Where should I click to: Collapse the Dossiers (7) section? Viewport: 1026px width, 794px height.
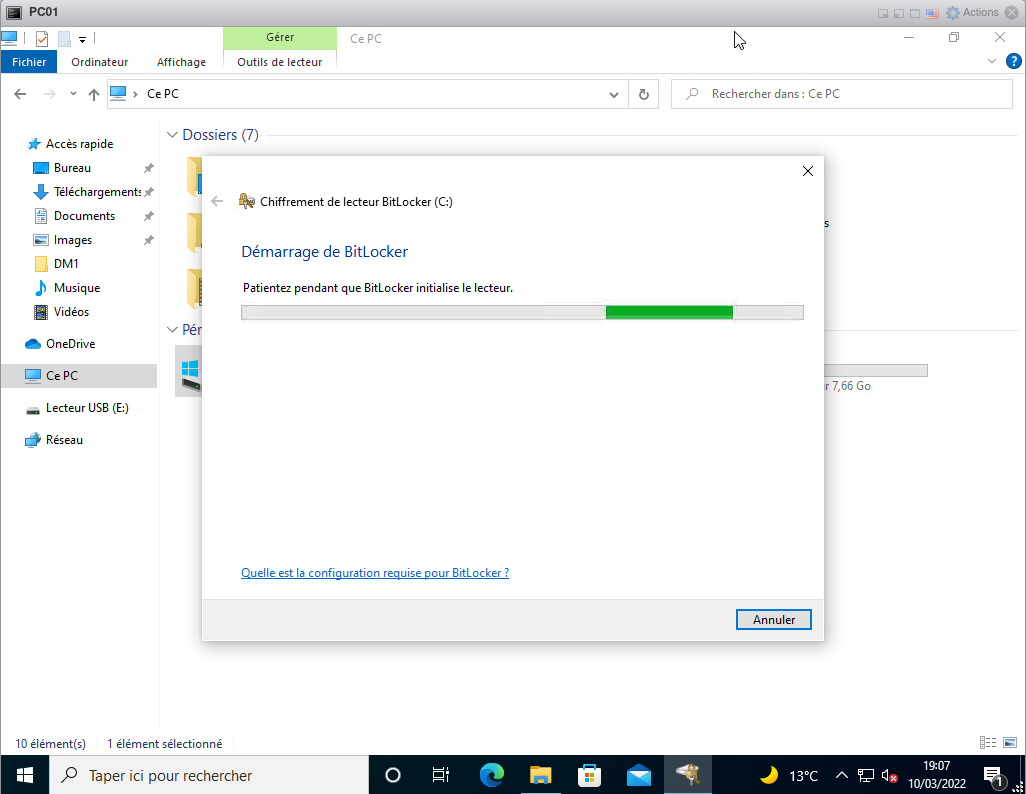click(x=173, y=135)
